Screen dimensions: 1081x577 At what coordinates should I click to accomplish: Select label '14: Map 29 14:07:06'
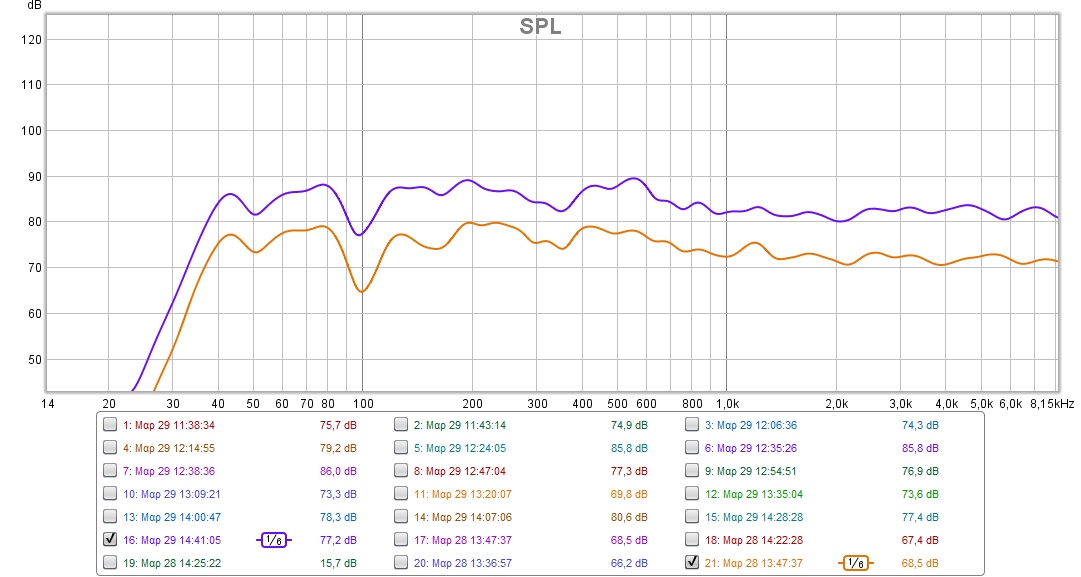pos(463,517)
